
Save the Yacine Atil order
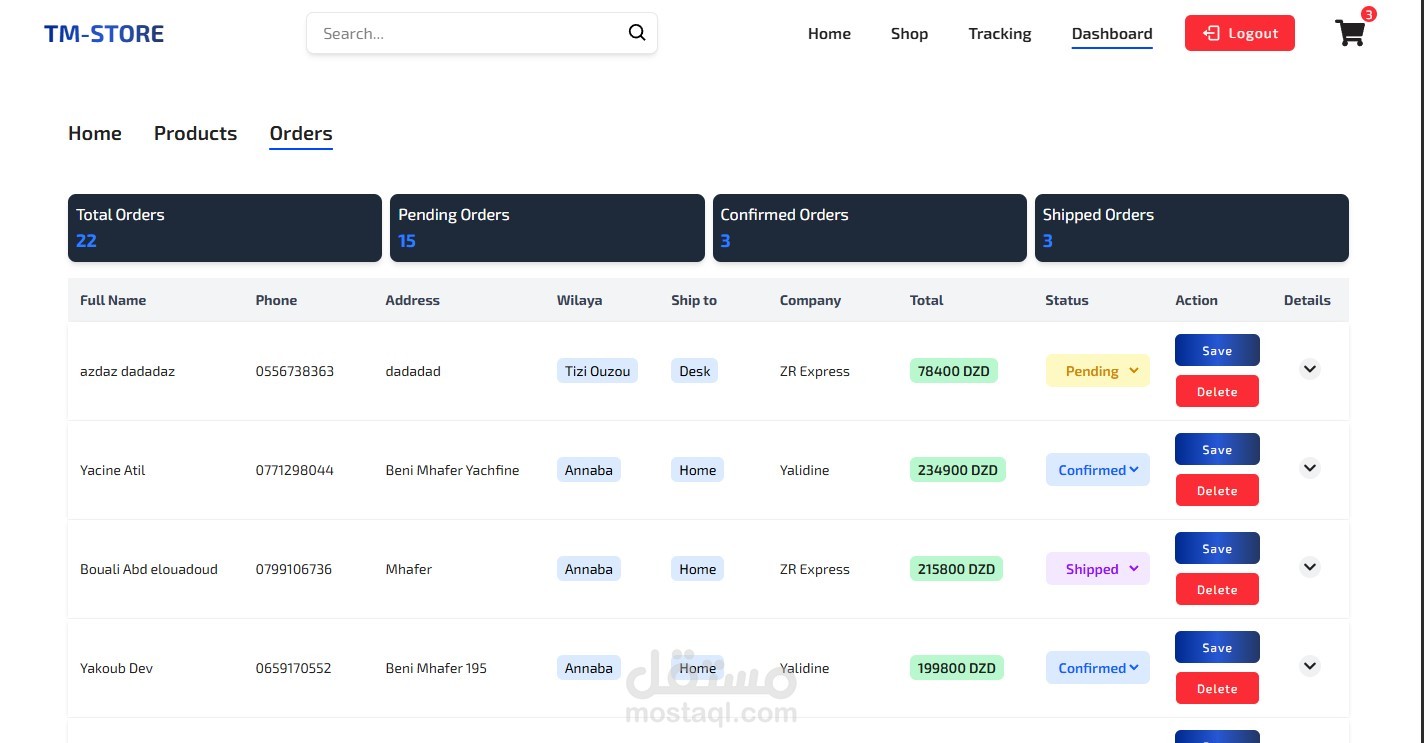[1217, 449]
